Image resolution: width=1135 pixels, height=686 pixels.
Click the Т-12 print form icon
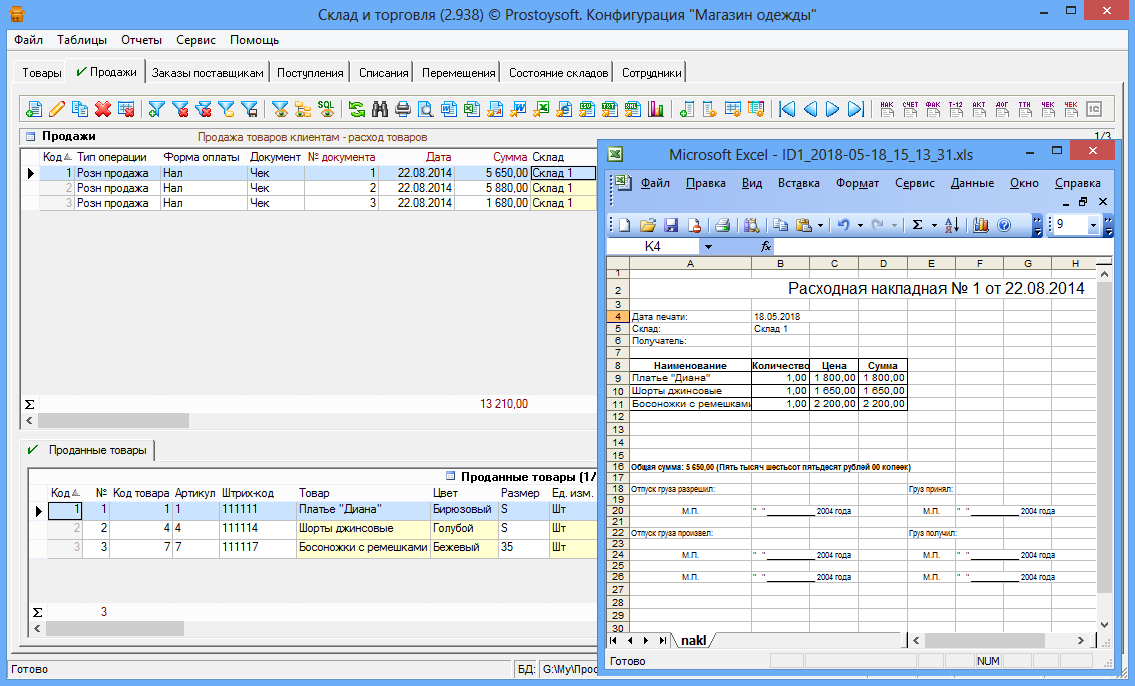pyautogui.click(x=955, y=109)
